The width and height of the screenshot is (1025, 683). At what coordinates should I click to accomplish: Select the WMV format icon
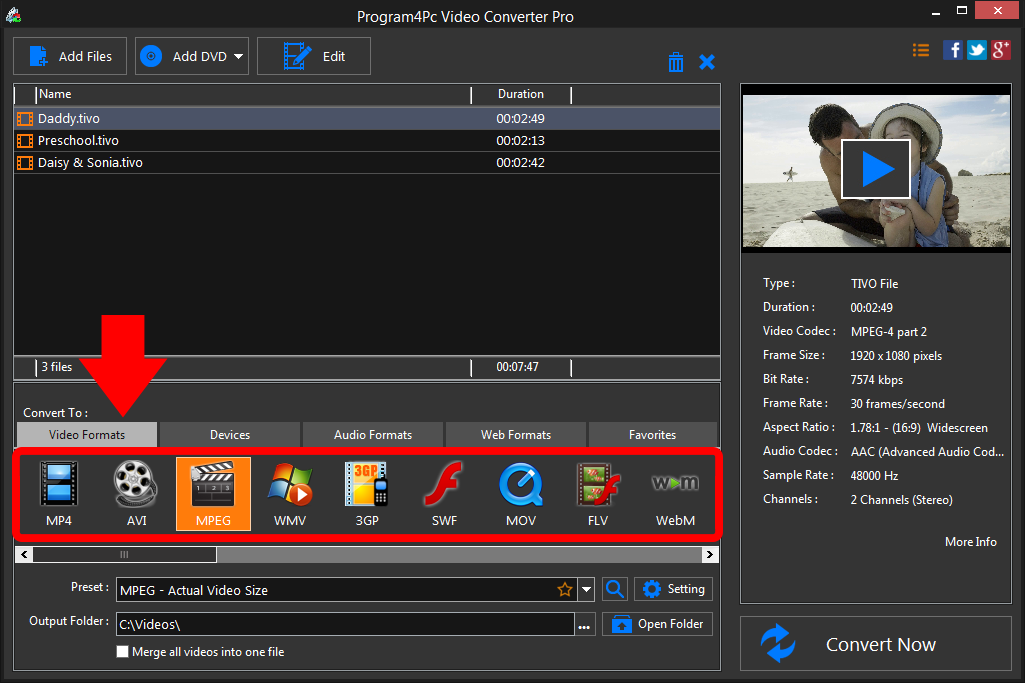click(290, 493)
